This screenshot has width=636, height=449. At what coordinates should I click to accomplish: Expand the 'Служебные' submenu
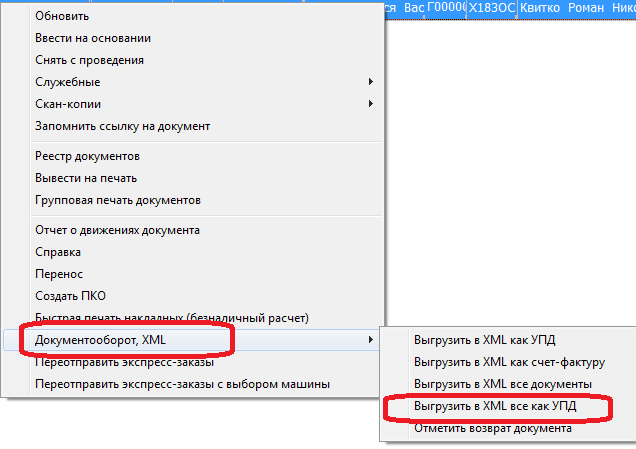(x=68, y=82)
